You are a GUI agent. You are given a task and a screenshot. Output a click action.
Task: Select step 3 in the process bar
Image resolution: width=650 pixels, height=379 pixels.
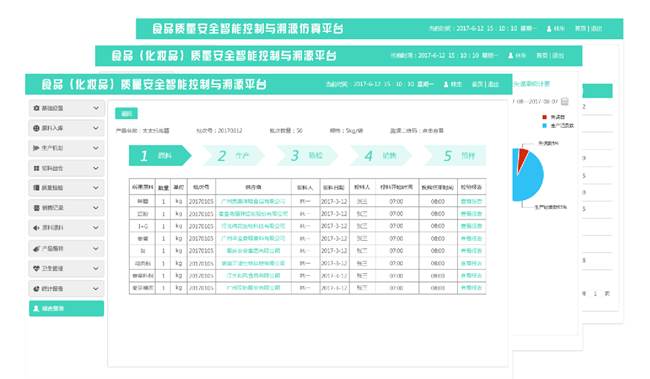[x=307, y=155]
